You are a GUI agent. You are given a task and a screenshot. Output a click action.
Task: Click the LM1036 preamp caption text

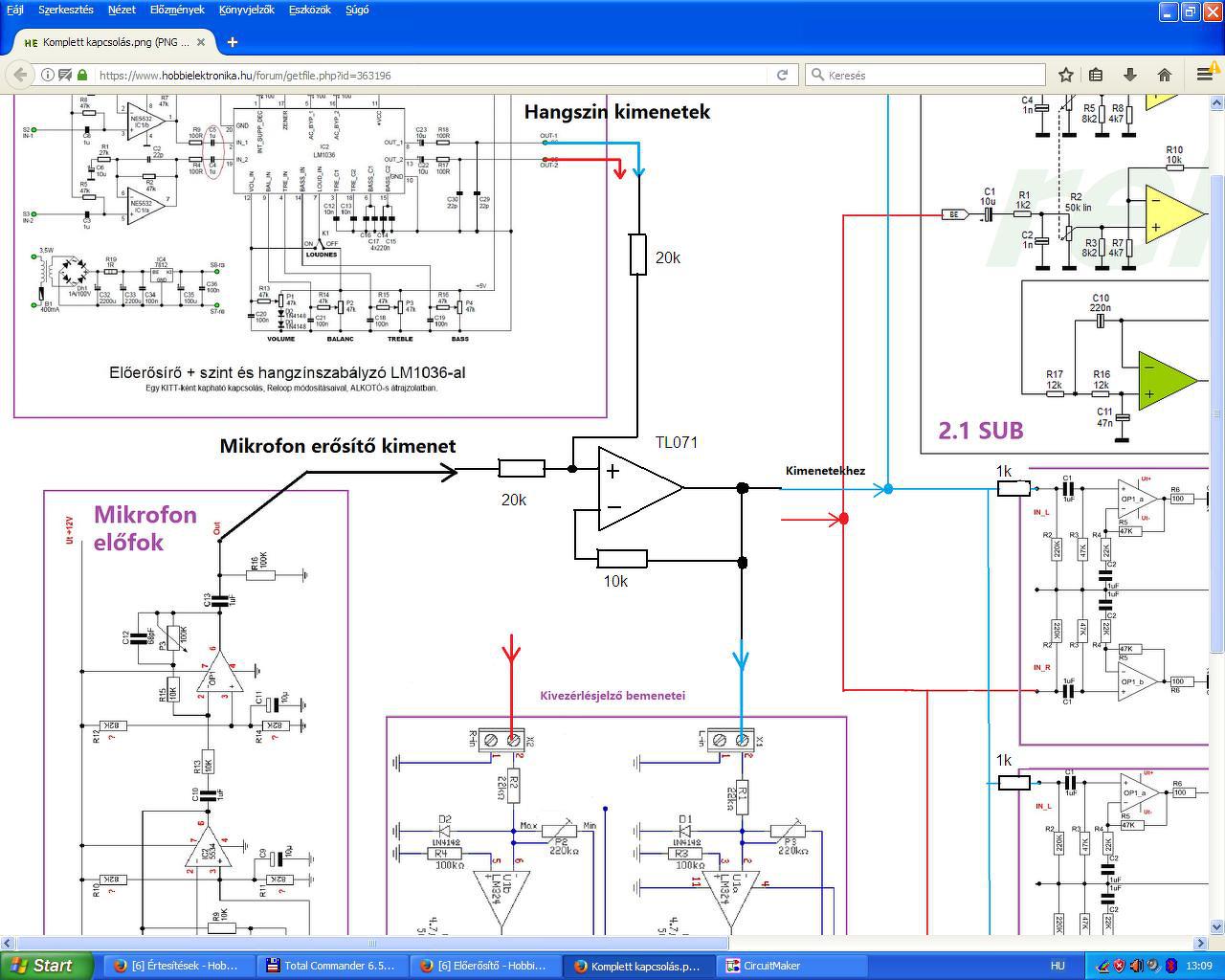click(x=287, y=372)
